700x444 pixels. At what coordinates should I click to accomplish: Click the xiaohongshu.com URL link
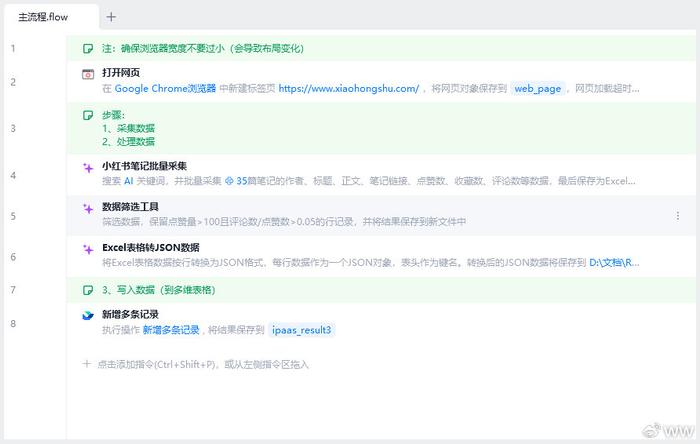pyautogui.click(x=349, y=88)
